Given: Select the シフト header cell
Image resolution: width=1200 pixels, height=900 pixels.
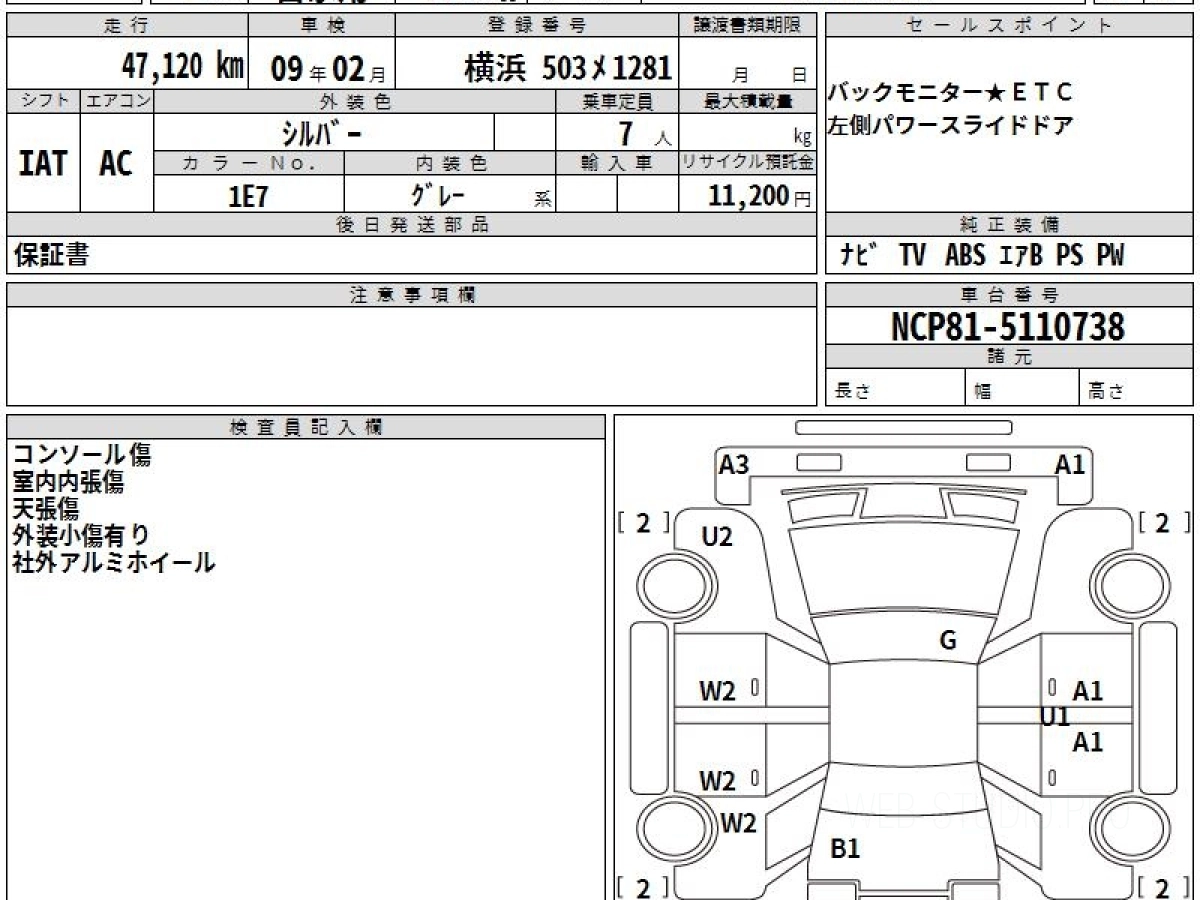Looking at the screenshot, I should [43, 101].
